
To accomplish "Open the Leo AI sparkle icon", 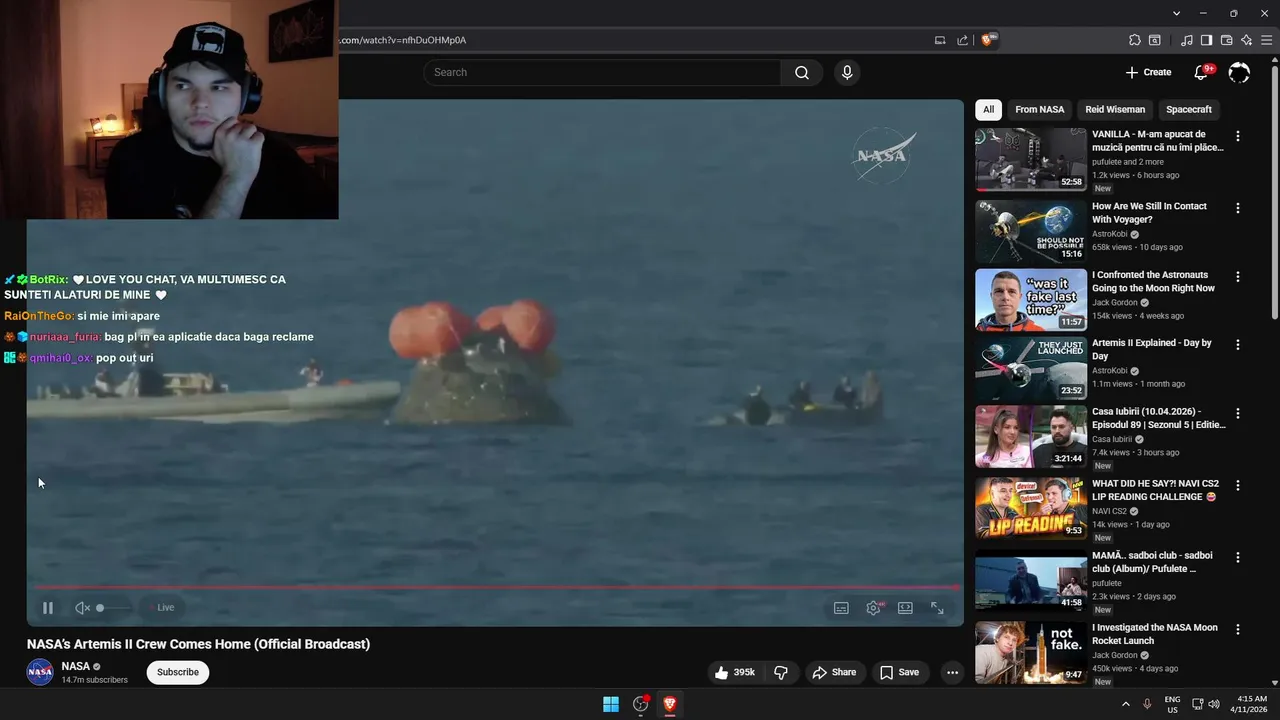I will click(x=1246, y=40).
